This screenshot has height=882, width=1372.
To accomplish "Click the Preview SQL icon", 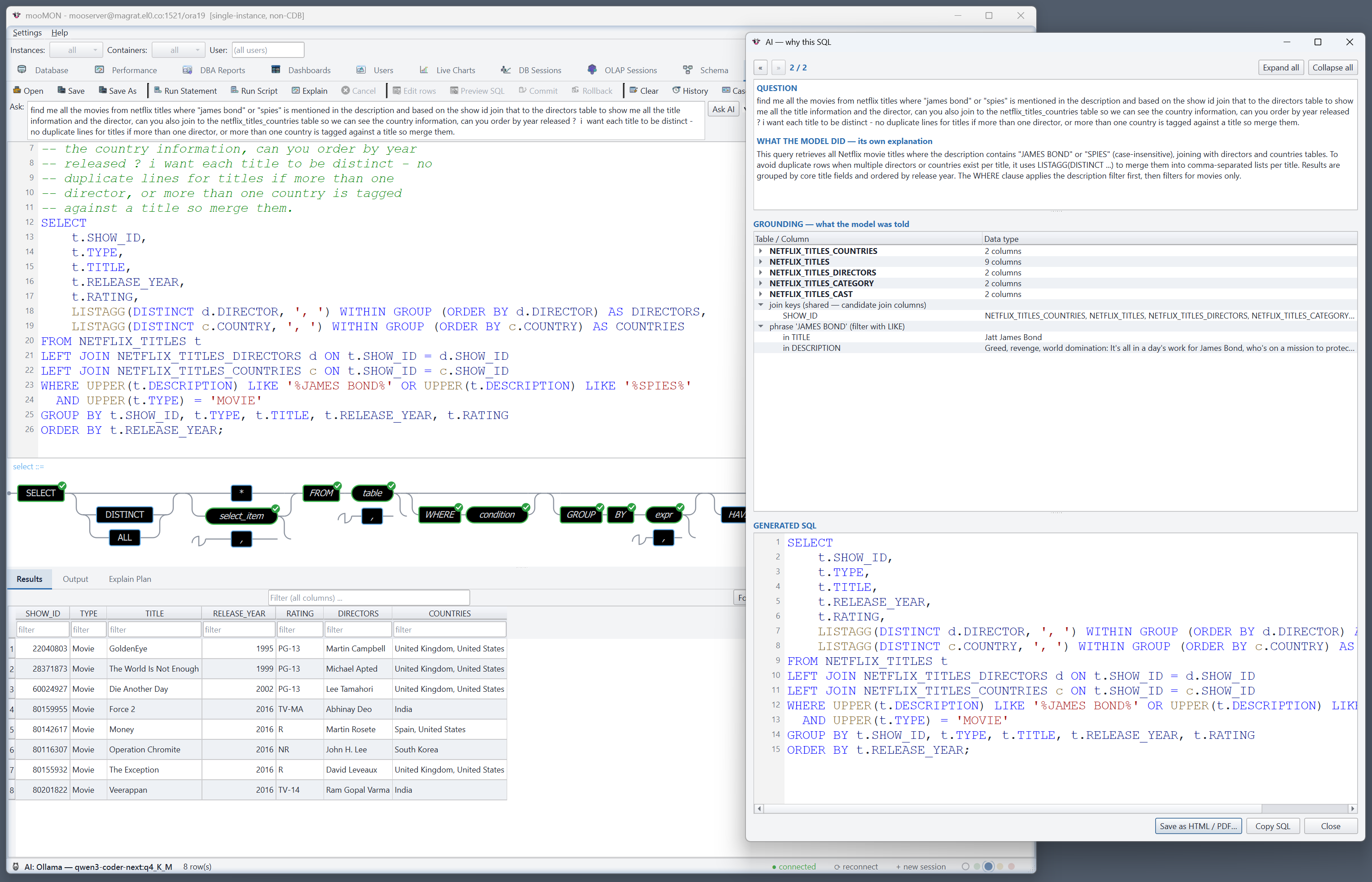I will click(454, 91).
